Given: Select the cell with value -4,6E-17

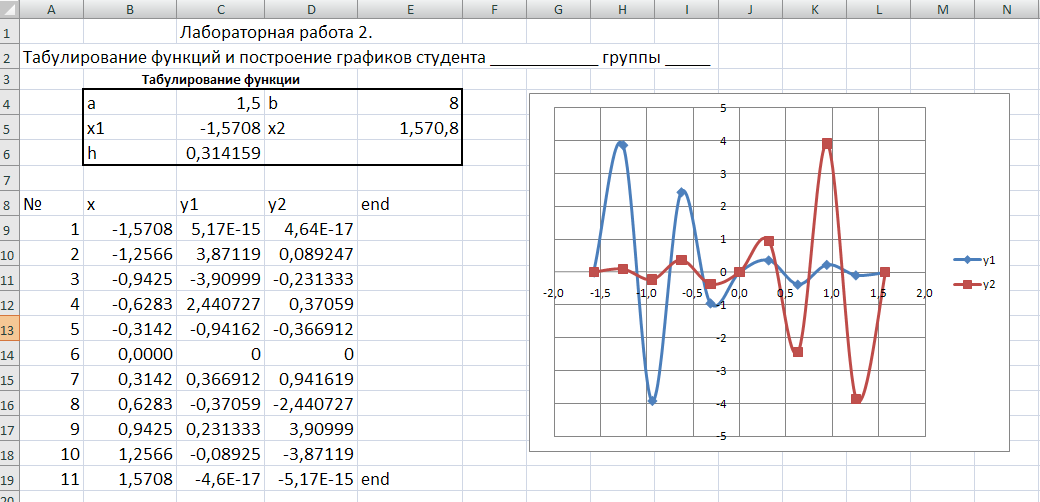Looking at the screenshot, I should click(x=220, y=479).
